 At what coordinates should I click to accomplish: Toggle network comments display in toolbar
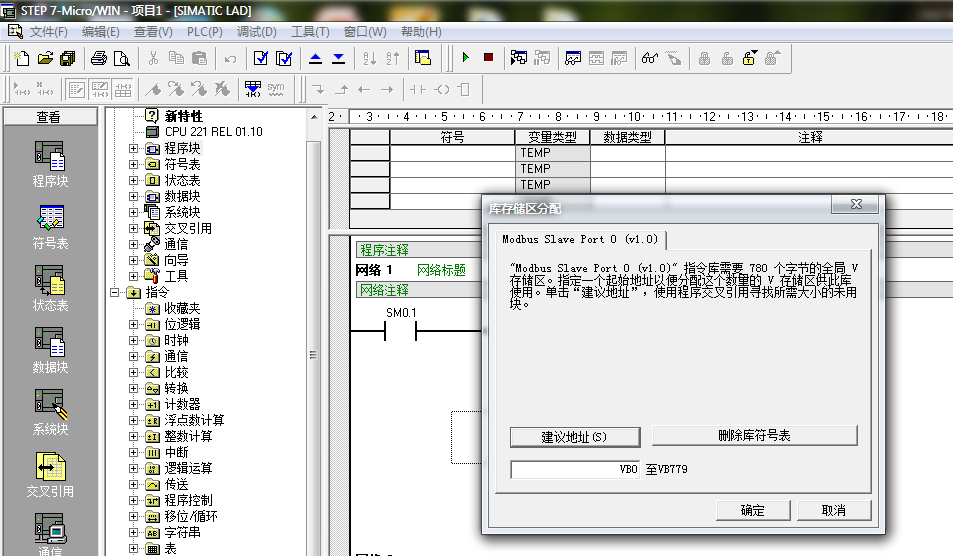(100, 89)
